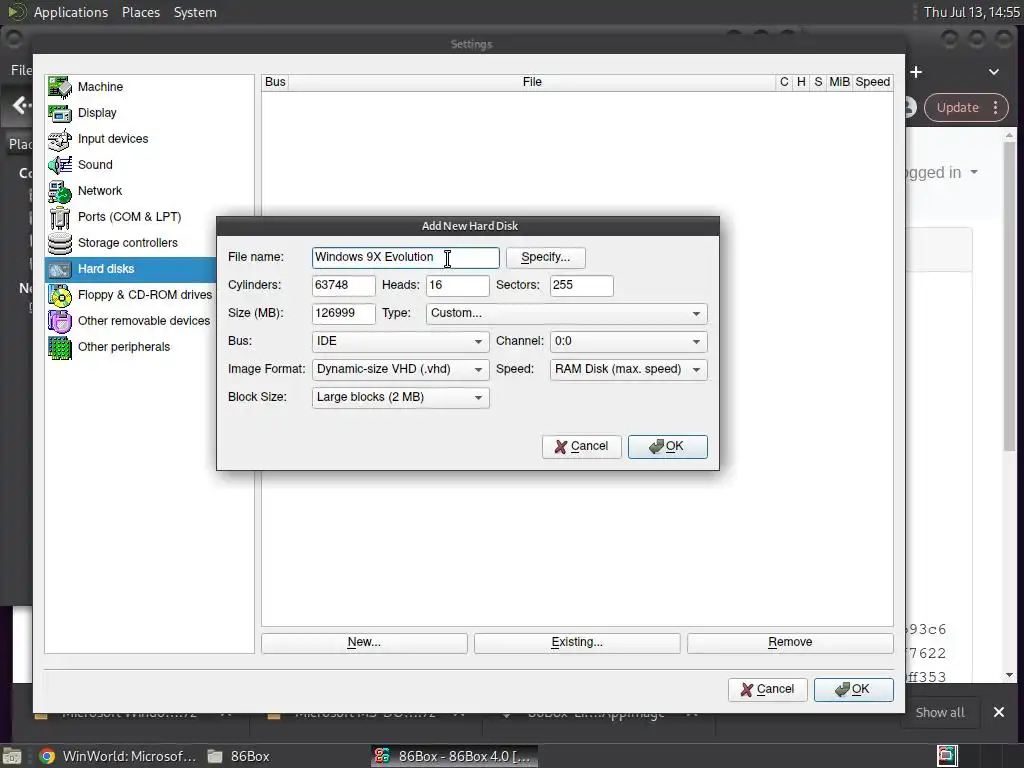Screen dimensions: 1024x768
Task: Click the clock showing Thu Jul 13
Action: (x=971, y=12)
